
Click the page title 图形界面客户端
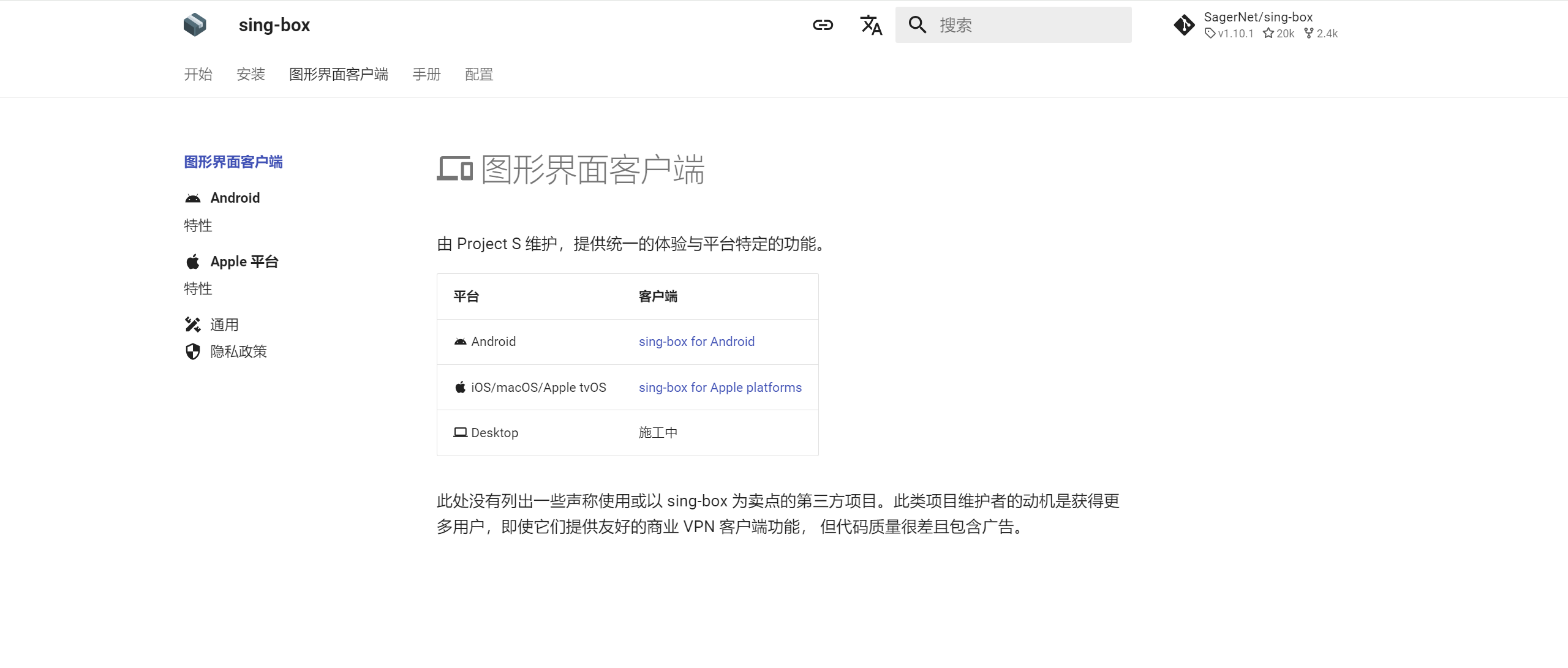[x=593, y=170]
